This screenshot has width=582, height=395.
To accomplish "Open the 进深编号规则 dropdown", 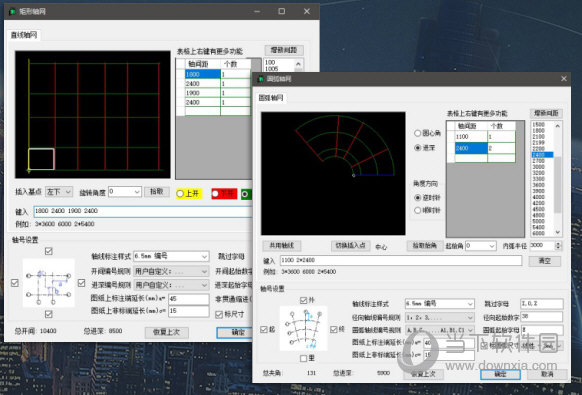I will click(171, 285).
